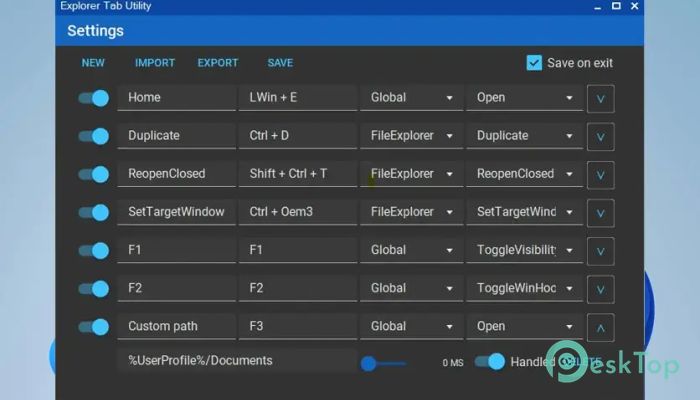Open the Open action dropdown for Custom path
The height and width of the screenshot is (400, 700).
tap(525, 326)
